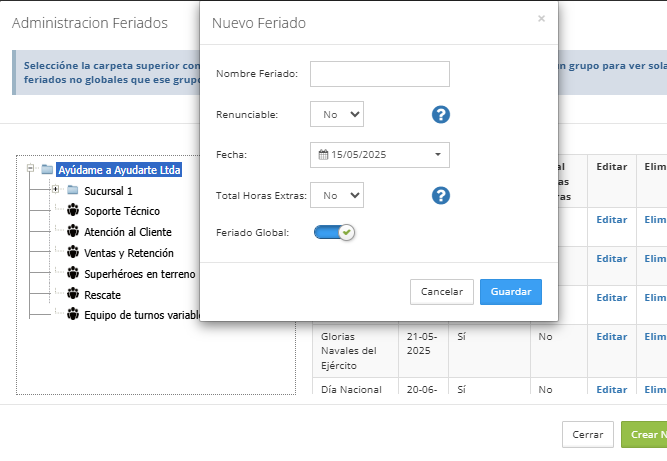The width and height of the screenshot is (667, 461).
Task: Select Atención al Cliente group
Action: tap(128, 232)
